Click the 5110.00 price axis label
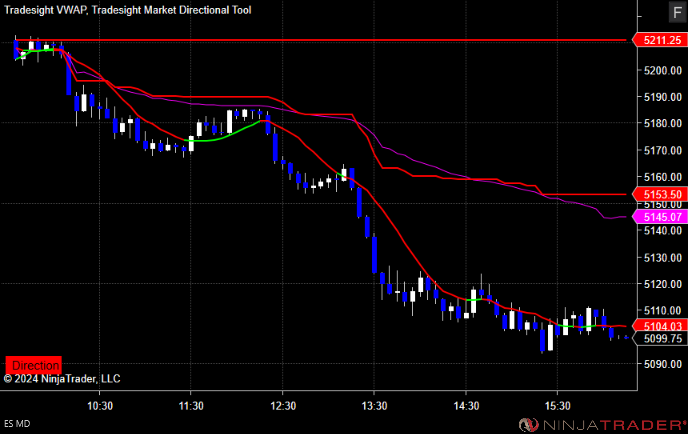 [663, 311]
